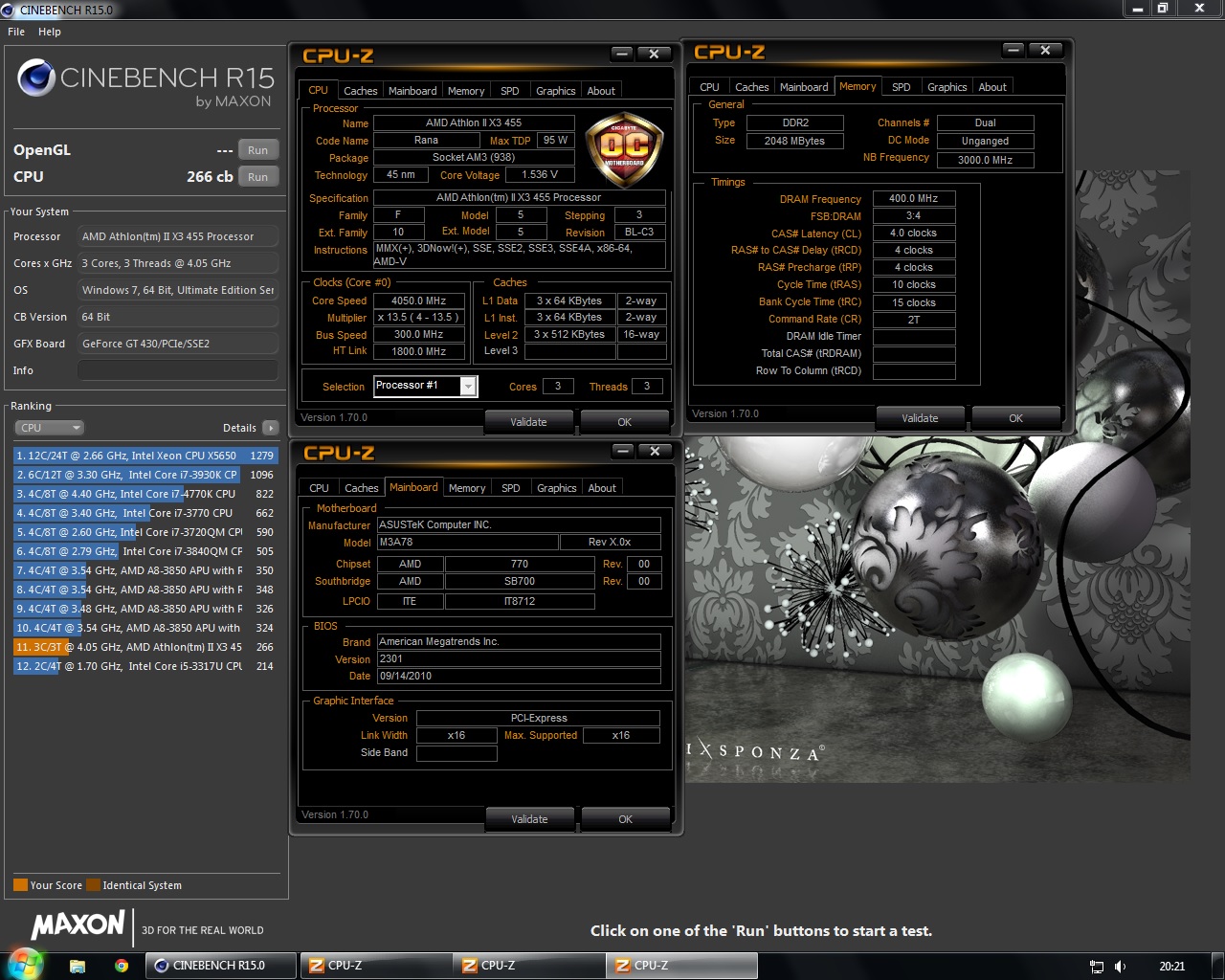This screenshot has width=1225, height=980.
Task: Select SPD tab in Memory window
Action: [x=902, y=87]
